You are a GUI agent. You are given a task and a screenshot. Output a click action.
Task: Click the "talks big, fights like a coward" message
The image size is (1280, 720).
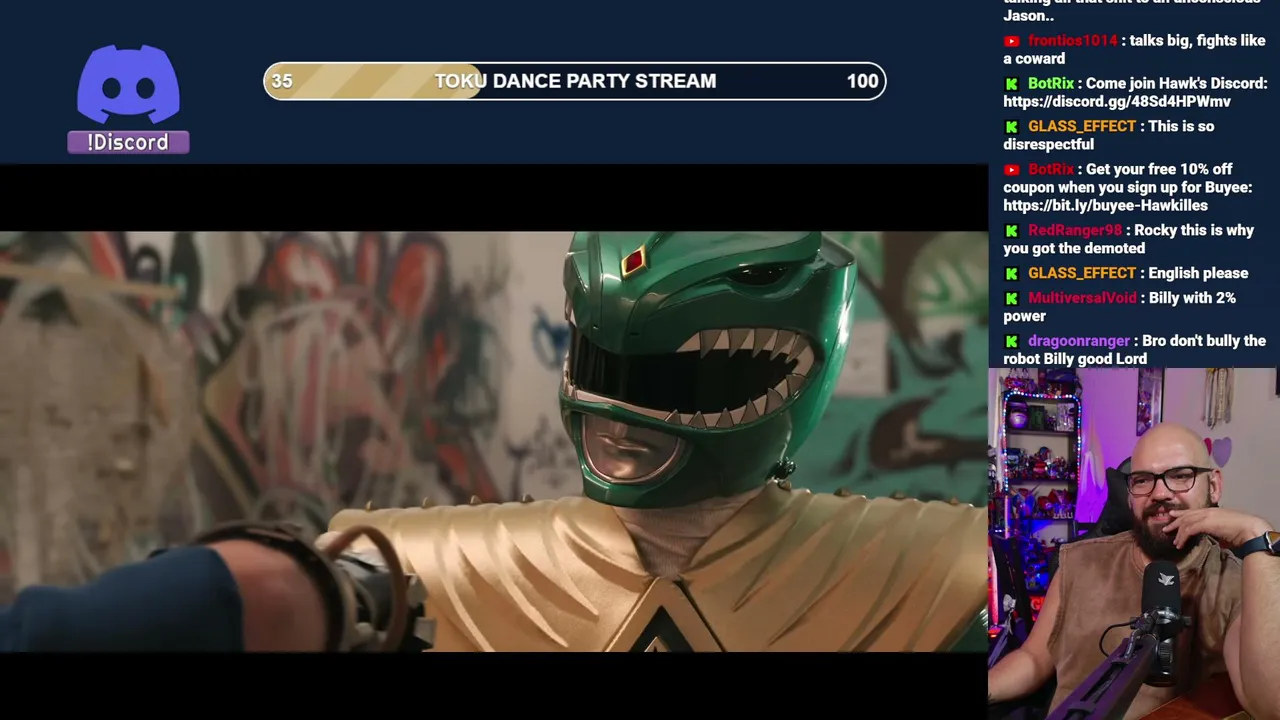click(x=1135, y=50)
